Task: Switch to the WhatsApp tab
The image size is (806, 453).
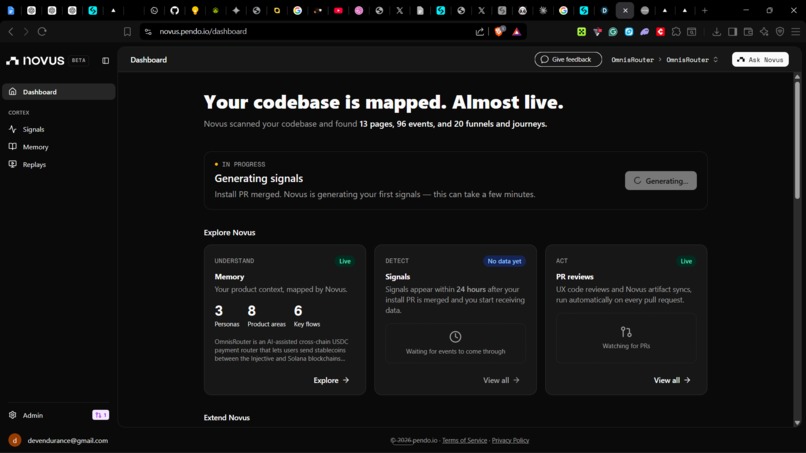Action: coord(154,10)
